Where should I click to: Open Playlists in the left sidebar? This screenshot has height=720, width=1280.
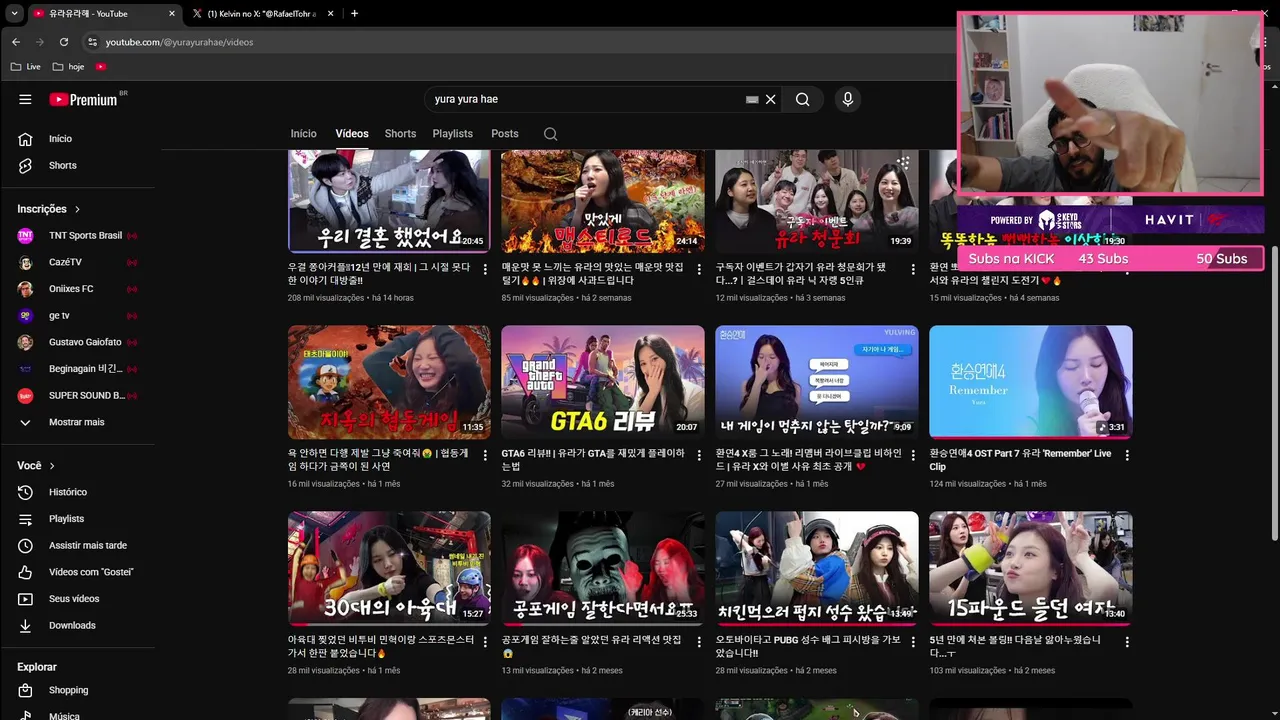pyautogui.click(x=66, y=519)
